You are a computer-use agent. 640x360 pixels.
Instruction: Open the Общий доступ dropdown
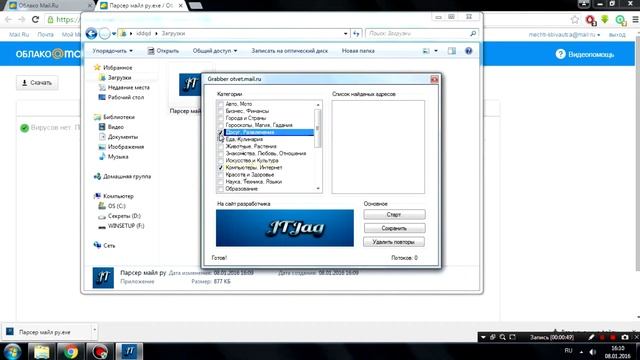tap(215, 51)
